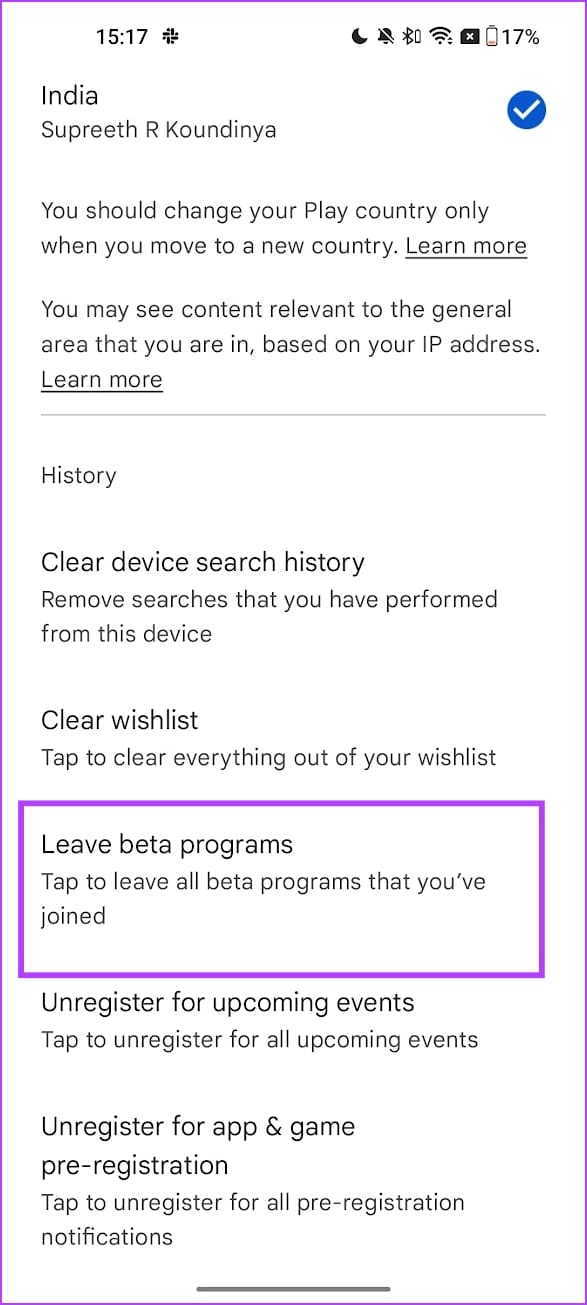
Task: Tap the Wi-Fi signal icon
Action: (x=440, y=37)
